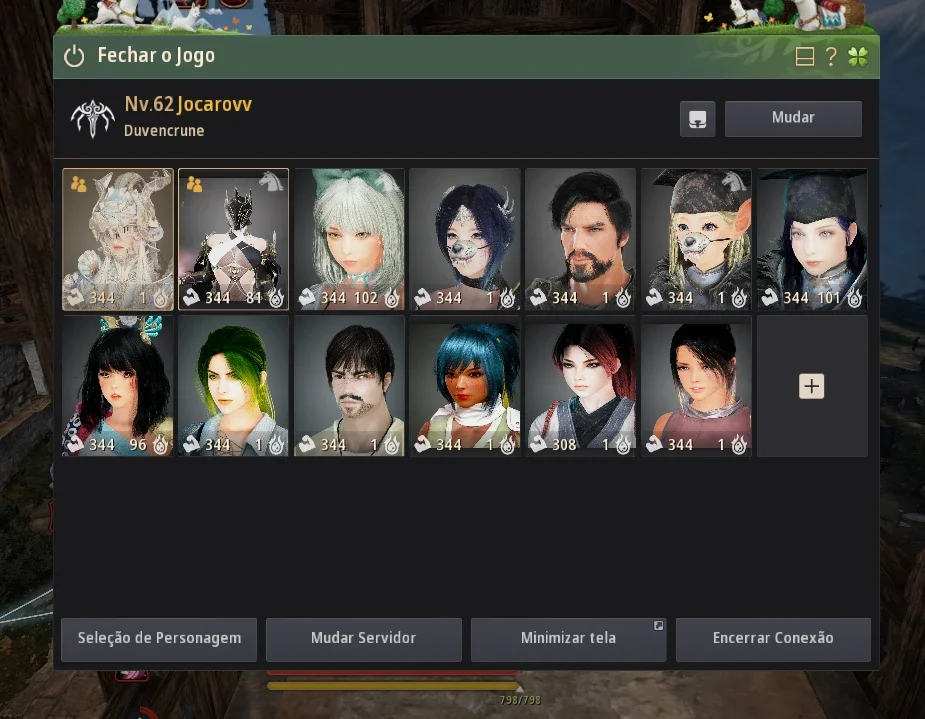
Task: Select the graduation cap character with energy 101
Action: click(812, 239)
